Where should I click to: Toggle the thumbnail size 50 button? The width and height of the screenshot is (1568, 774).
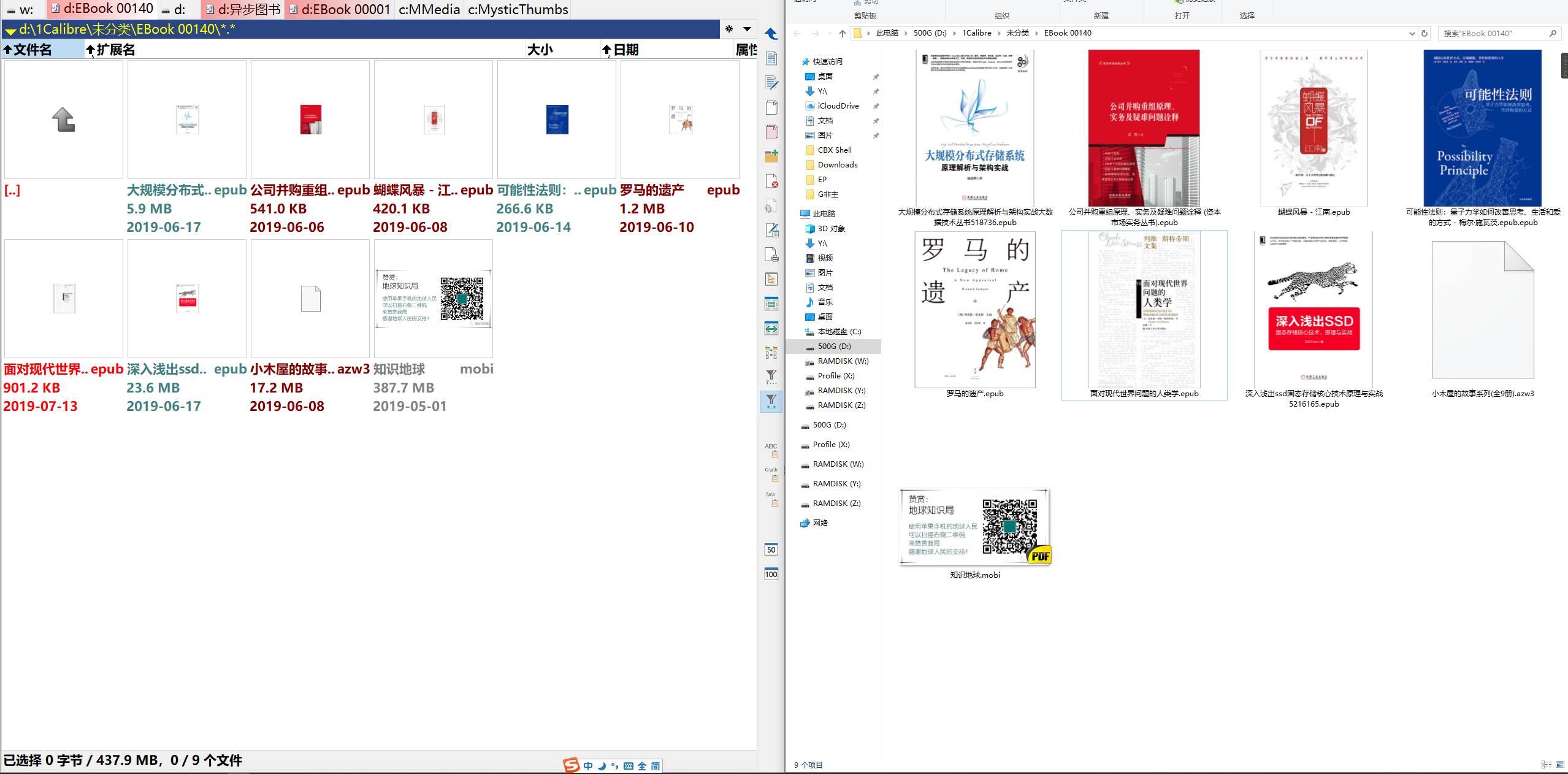[x=771, y=550]
